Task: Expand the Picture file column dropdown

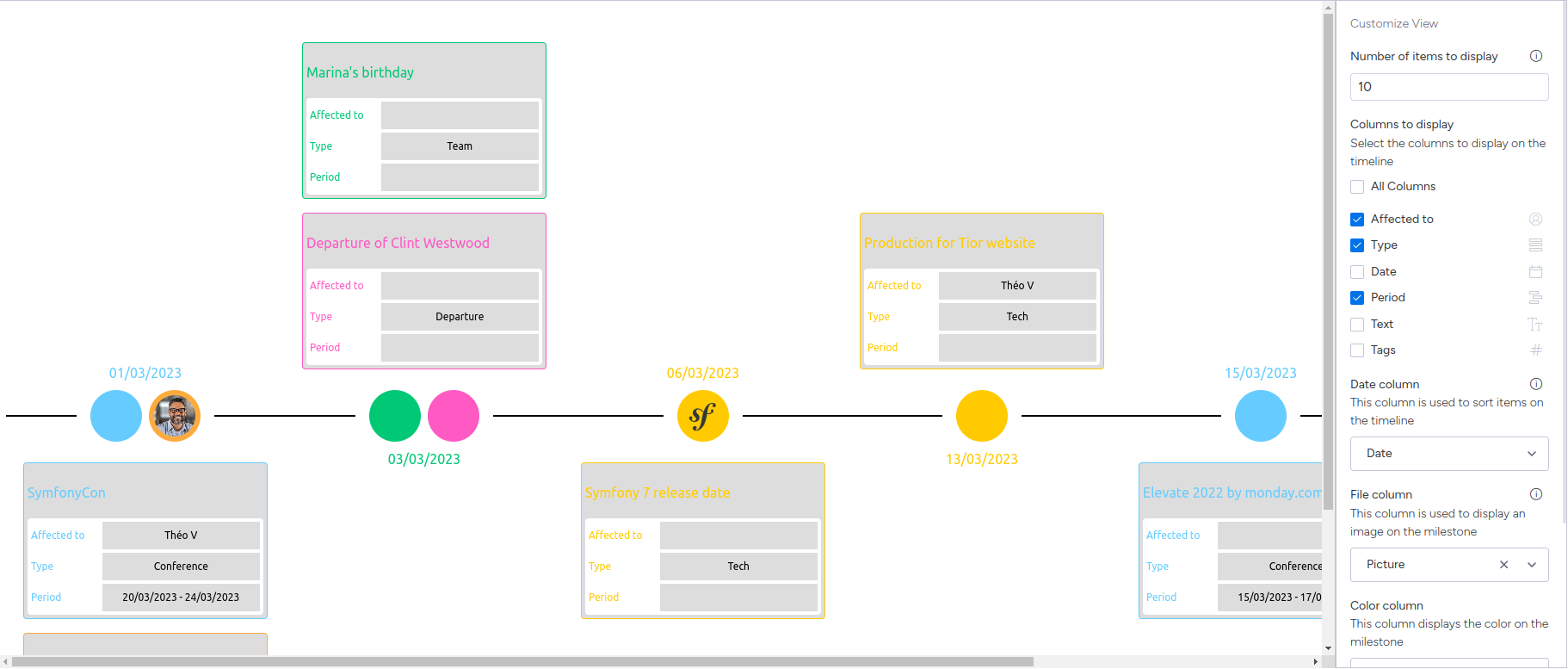Action: [1532, 565]
